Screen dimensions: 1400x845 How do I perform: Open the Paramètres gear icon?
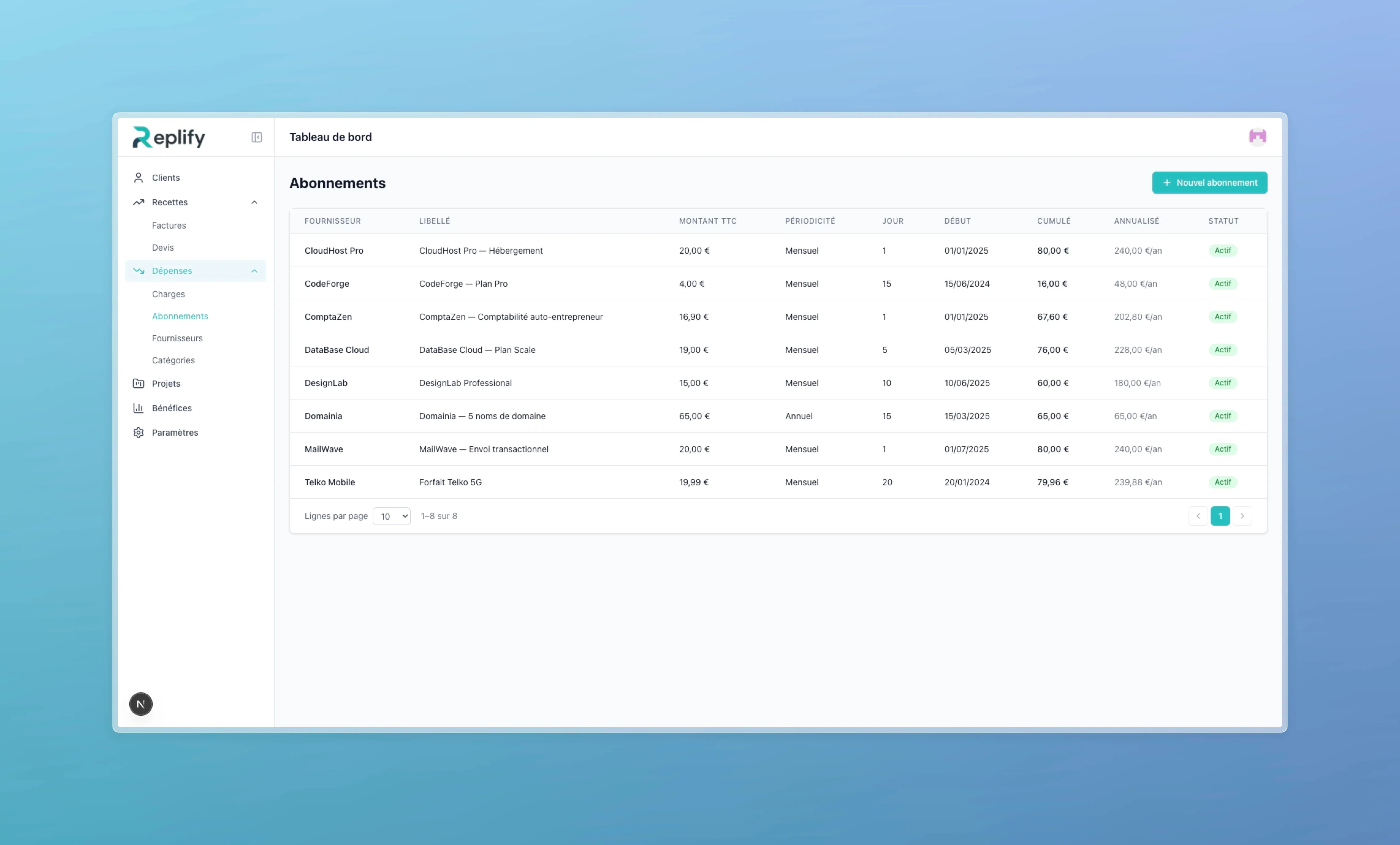[x=138, y=432]
